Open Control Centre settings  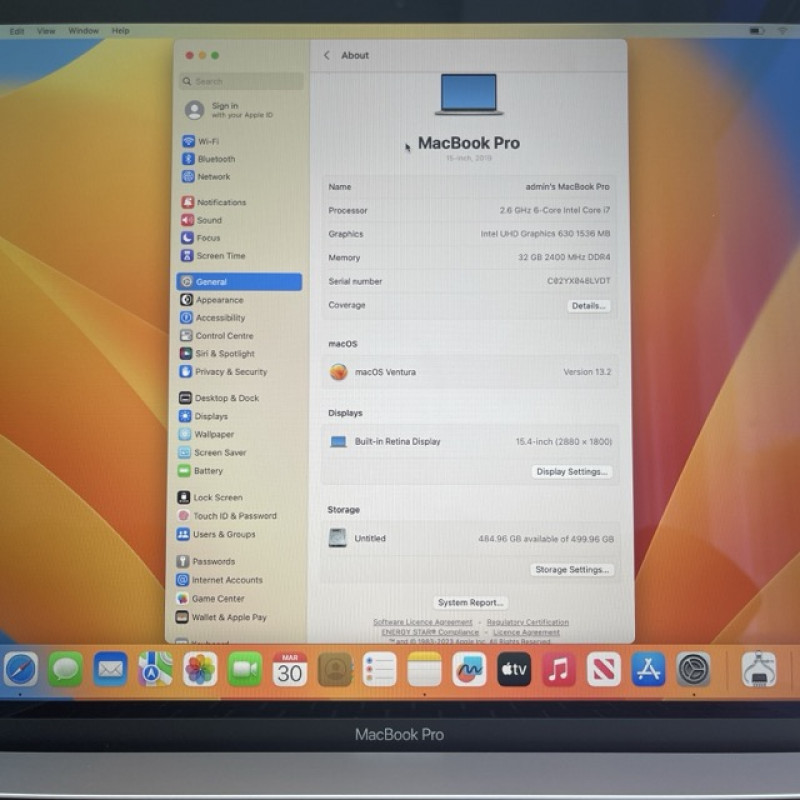(x=216, y=336)
